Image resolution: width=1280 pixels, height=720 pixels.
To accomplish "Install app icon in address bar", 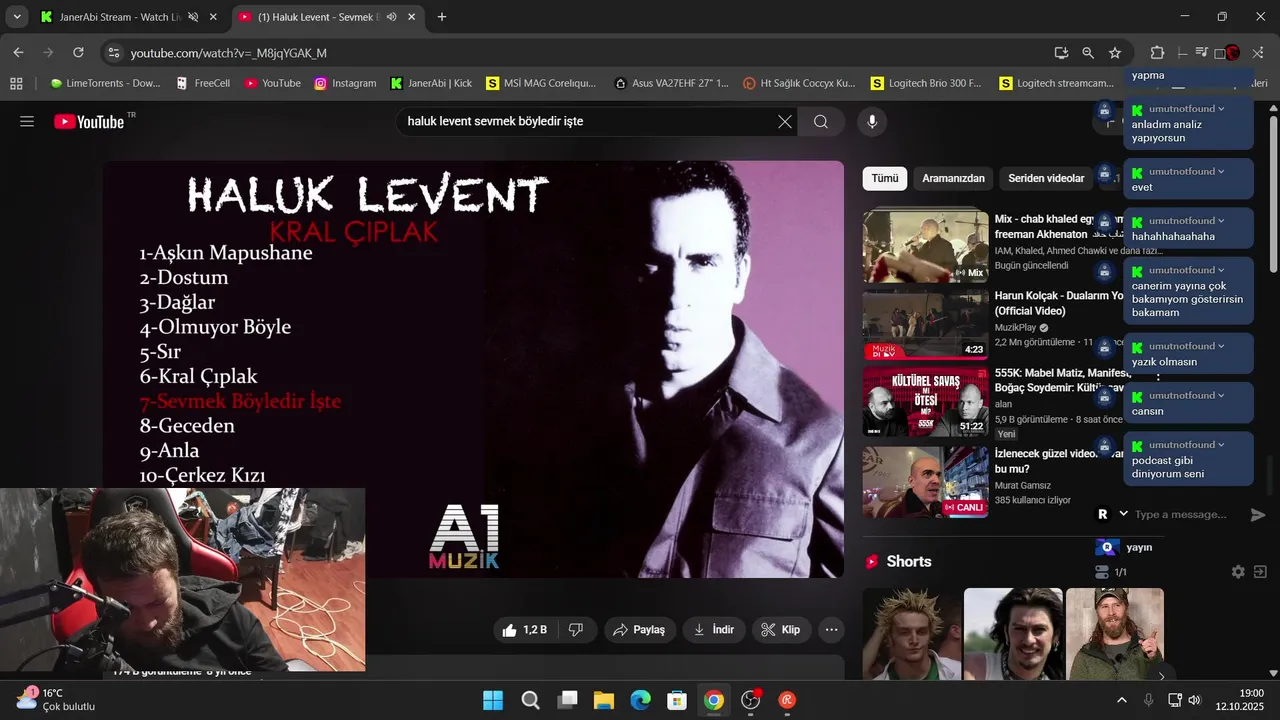I will point(1061,52).
